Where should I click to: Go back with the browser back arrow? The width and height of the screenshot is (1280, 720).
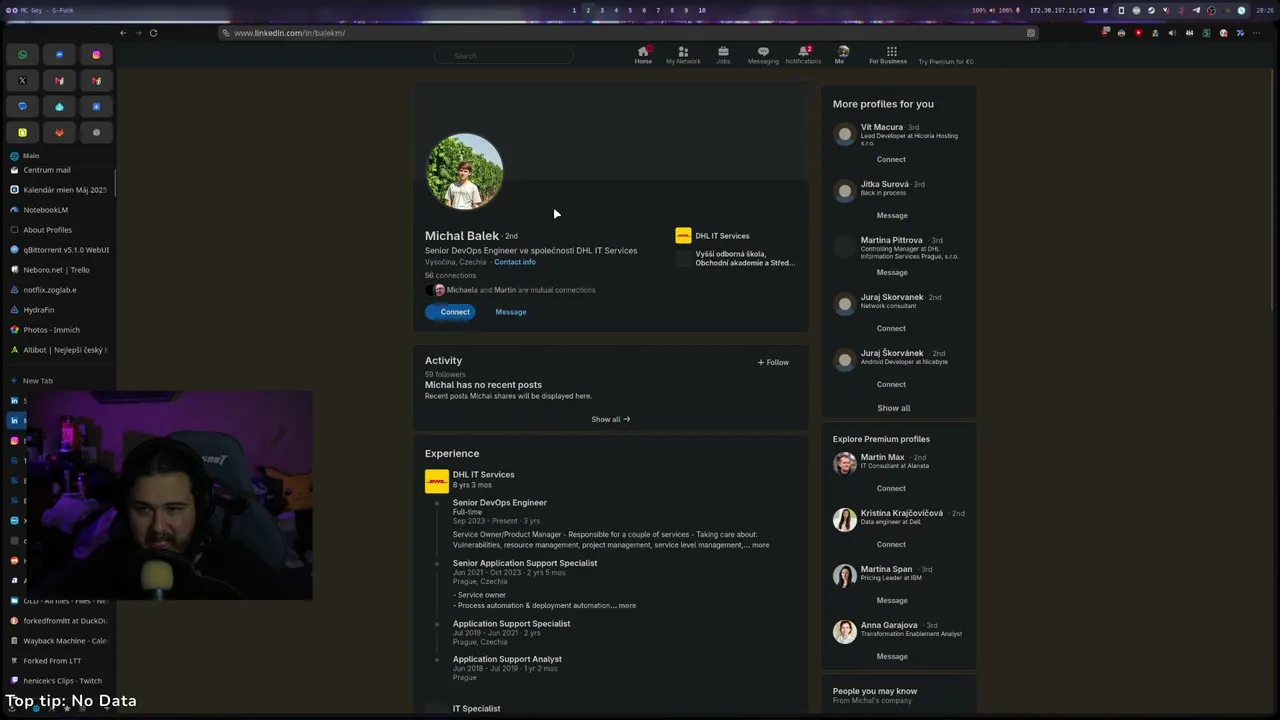click(x=123, y=33)
